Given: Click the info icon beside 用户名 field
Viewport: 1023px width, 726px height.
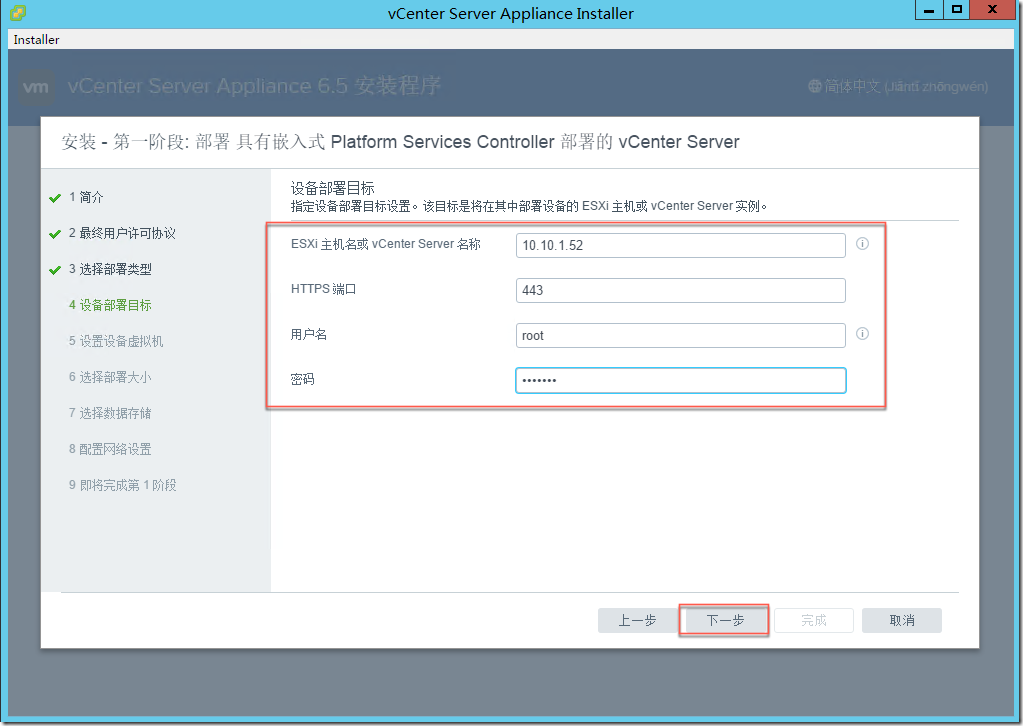Looking at the screenshot, I should click(x=862, y=334).
